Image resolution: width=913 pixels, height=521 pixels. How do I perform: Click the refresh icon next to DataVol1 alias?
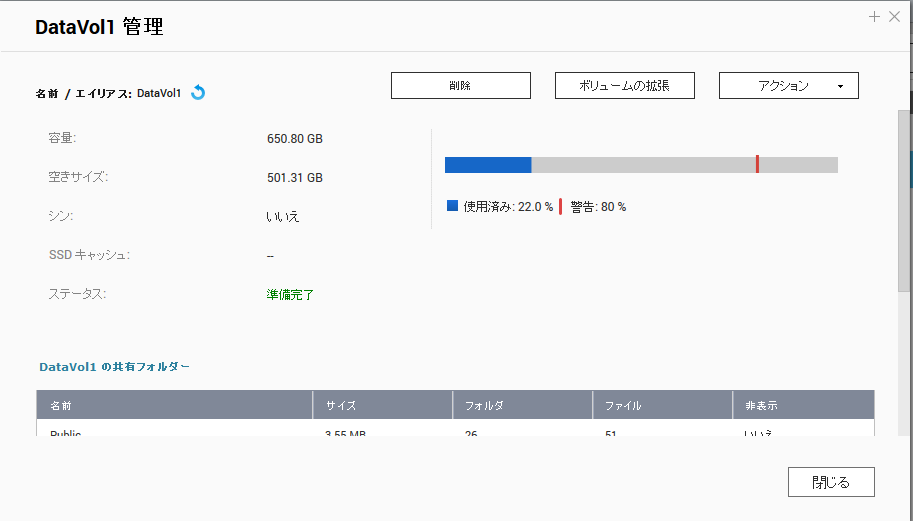click(x=198, y=93)
